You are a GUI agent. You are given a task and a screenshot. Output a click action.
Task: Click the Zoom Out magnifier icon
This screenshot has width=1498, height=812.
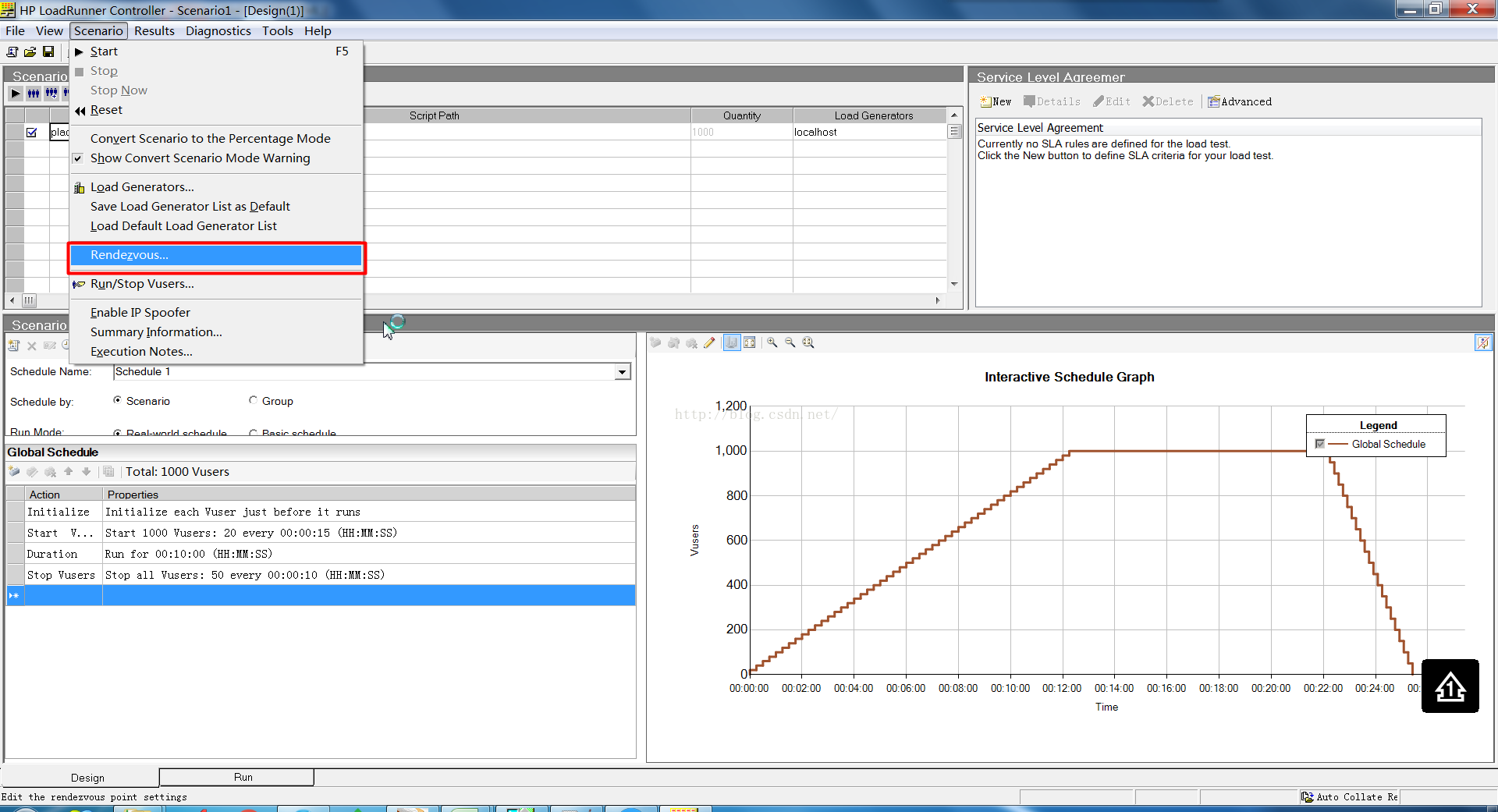pos(790,342)
